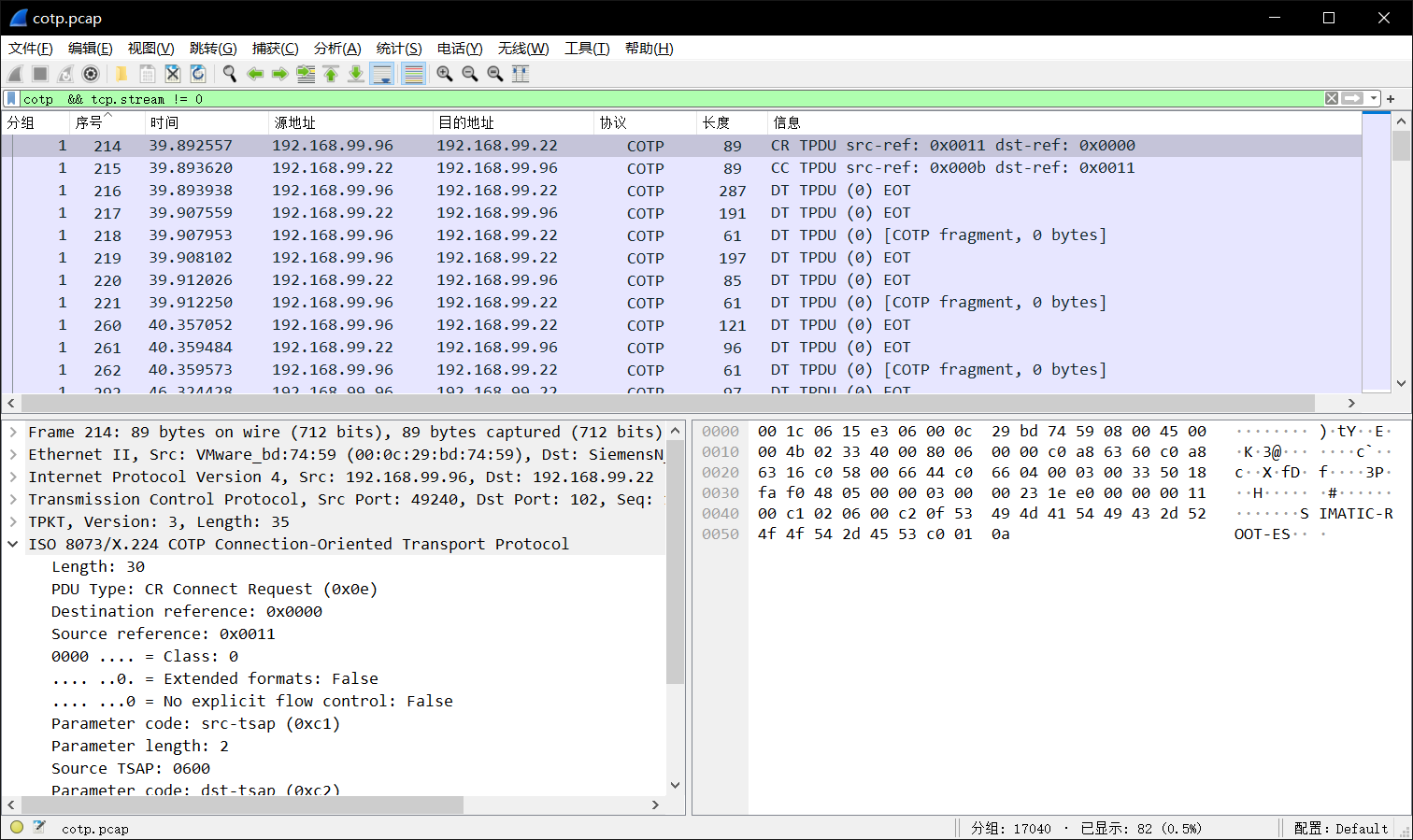Screen dimensions: 1413x840
Task: Go forward with the green right arrow
Action: (279, 74)
